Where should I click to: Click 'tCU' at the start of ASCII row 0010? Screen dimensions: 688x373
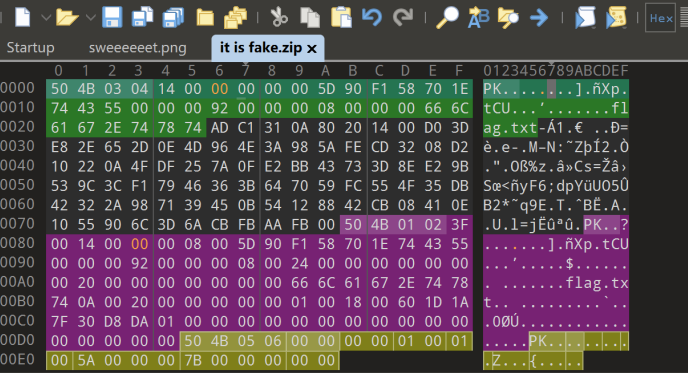497,108
